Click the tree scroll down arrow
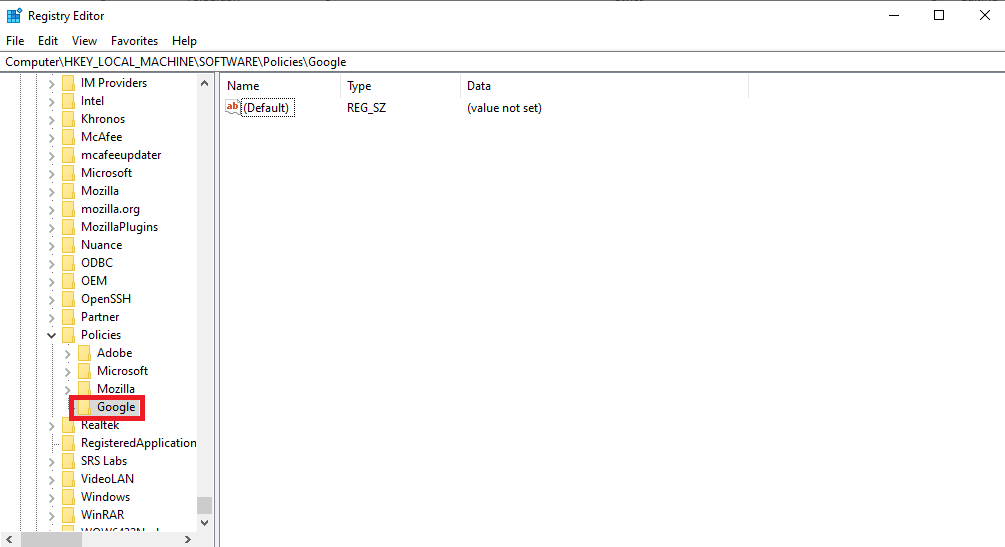Viewport: 1005px width, 547px height. (x=204, y=523)
